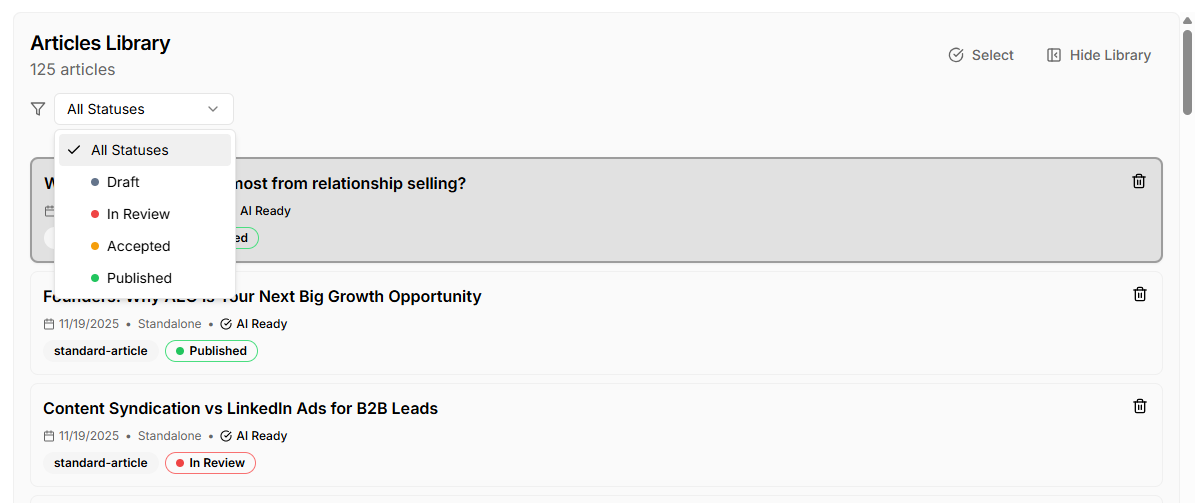
Task: Filter articles by Draft status
Action: point(123,182)
